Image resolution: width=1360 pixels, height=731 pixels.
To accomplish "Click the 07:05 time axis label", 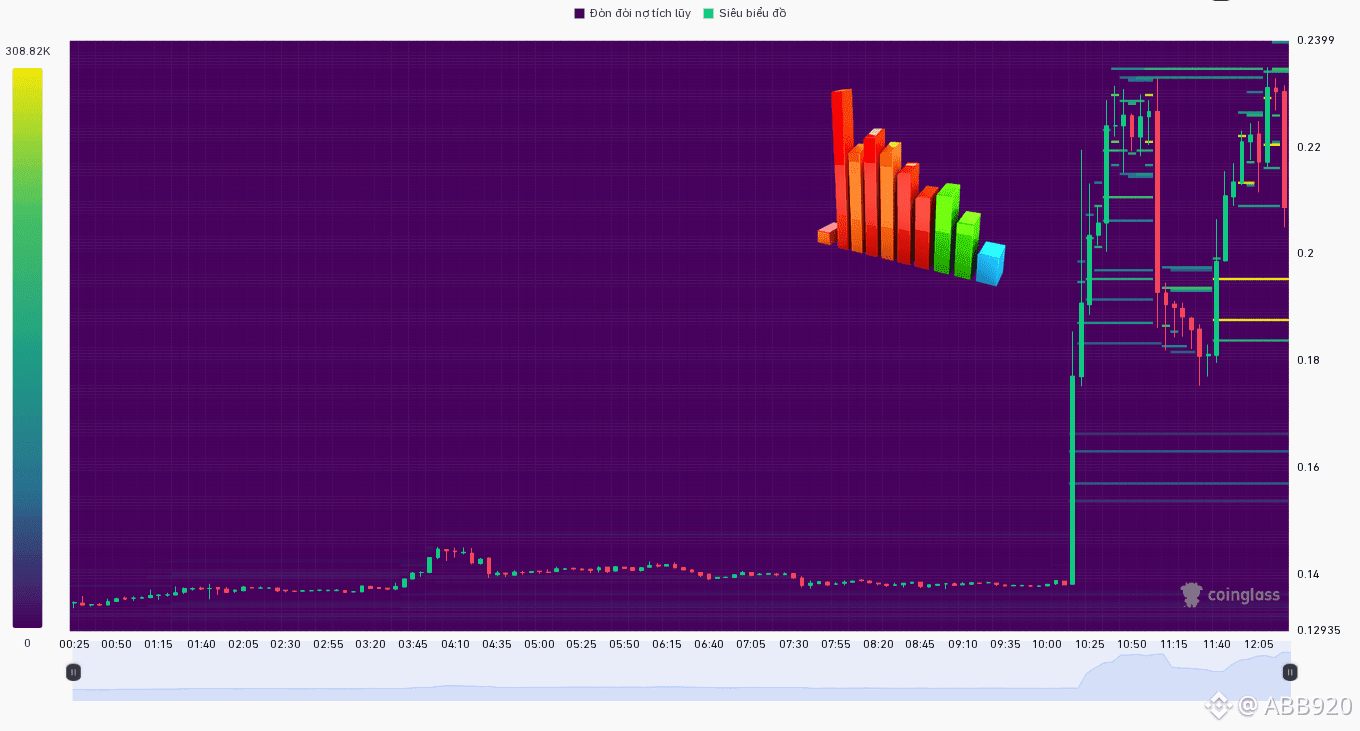I will coord(751,644).
